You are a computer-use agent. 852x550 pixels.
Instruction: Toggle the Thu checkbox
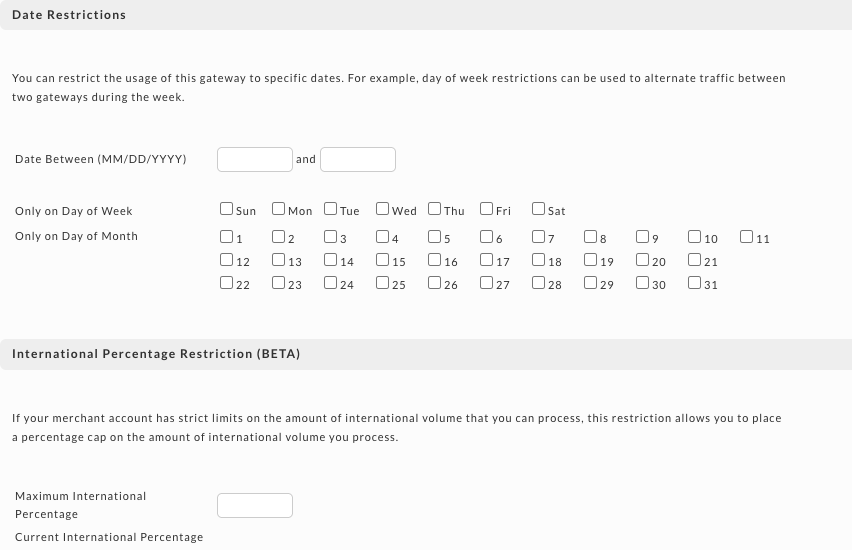pyautogui.click(x=435, y=209)
